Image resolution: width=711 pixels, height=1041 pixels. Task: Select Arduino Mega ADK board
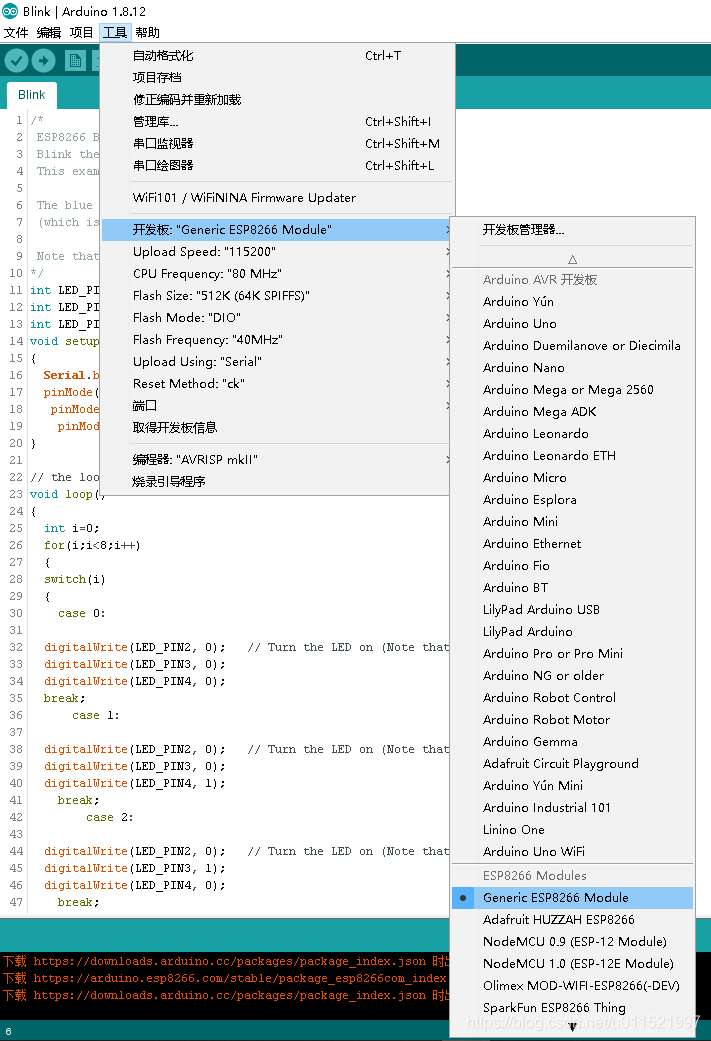pos(572,411)
